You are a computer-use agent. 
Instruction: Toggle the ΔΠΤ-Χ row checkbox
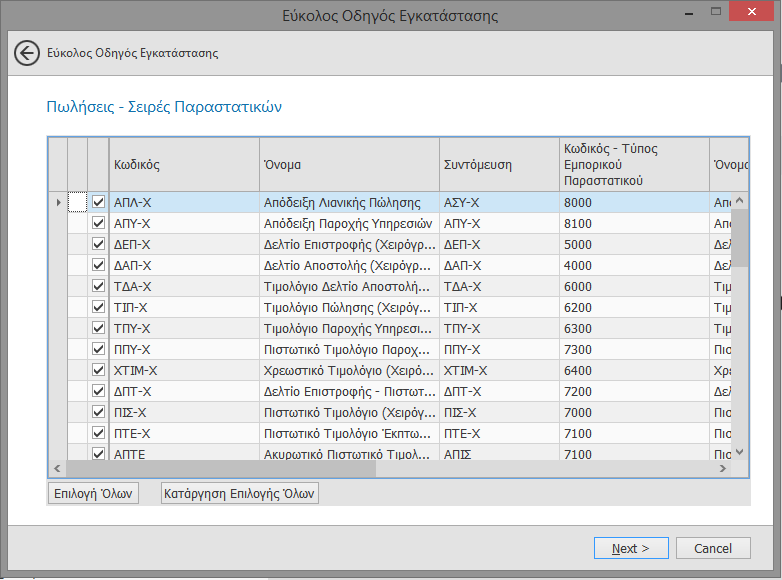(x=98, y=391)
